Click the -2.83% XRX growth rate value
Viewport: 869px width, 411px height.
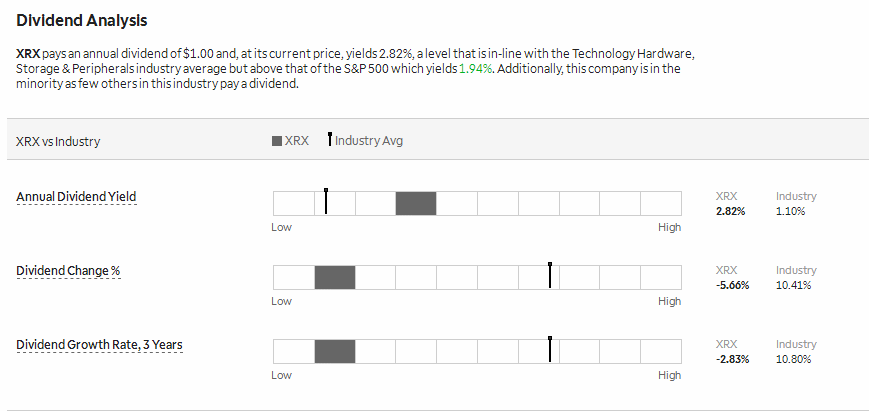(732, 359)
